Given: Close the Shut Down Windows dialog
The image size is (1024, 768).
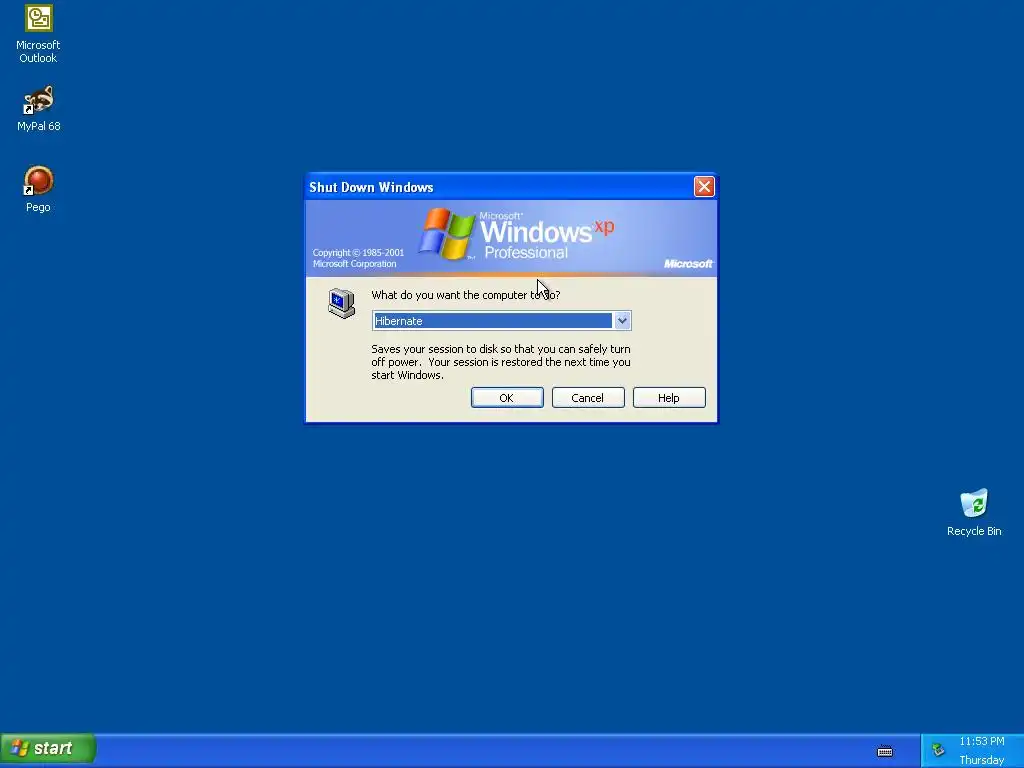Looking at the screenshot, I should 704,187.
